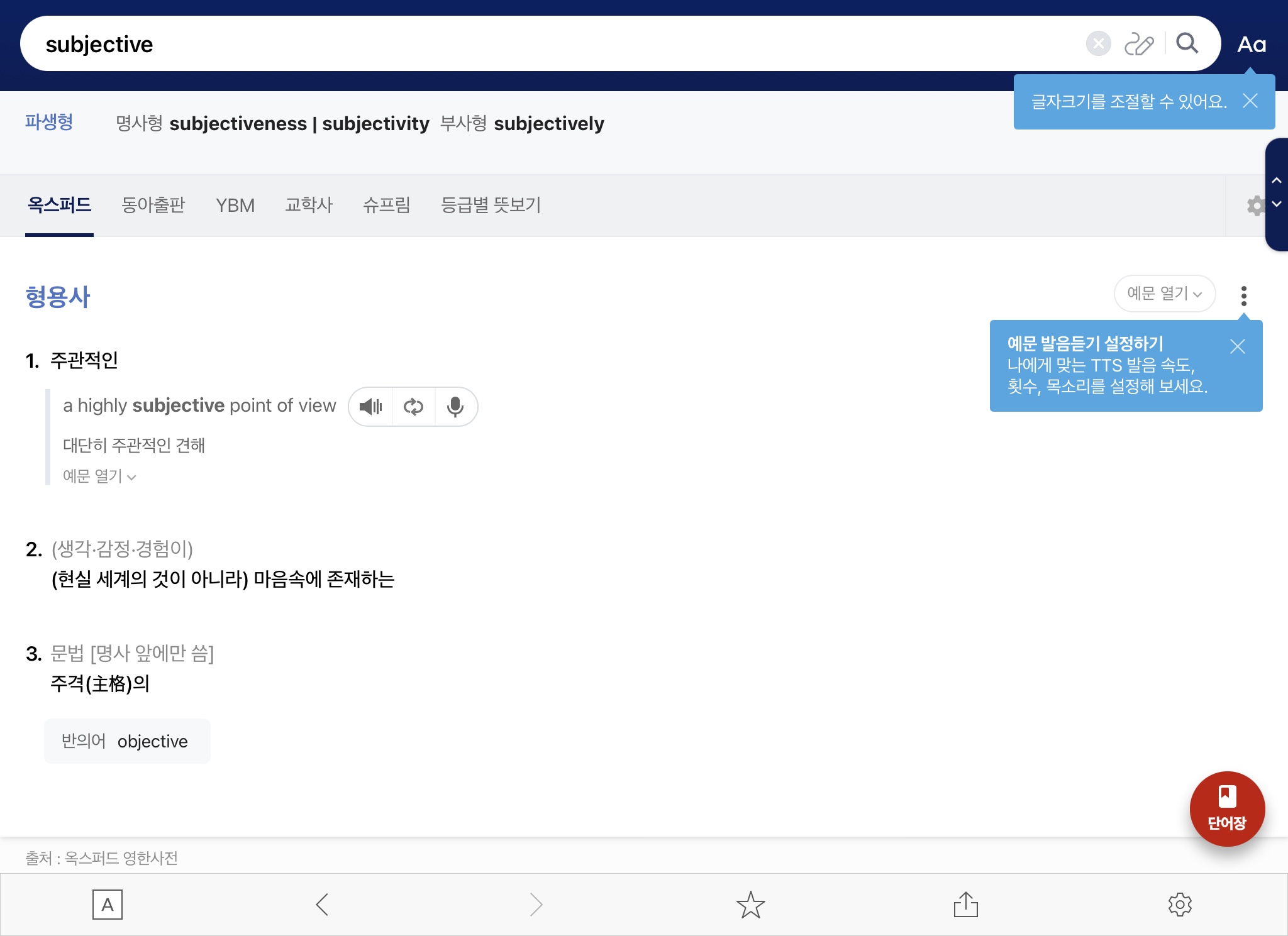Switch to the YBM tab
1288x936 pixels.
pos(235,206)
